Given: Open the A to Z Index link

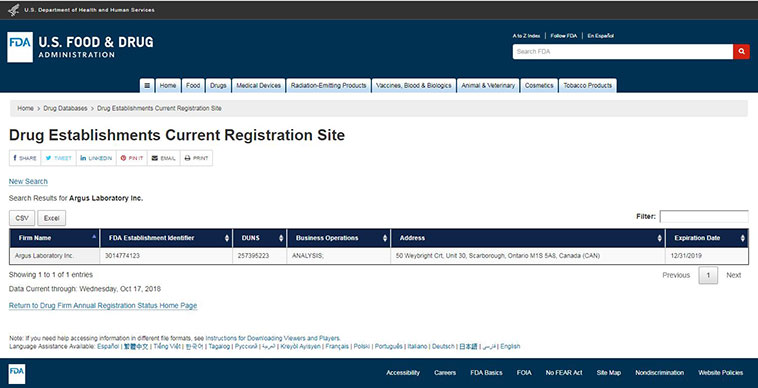Looking at the screenshot, I should 526,36.
